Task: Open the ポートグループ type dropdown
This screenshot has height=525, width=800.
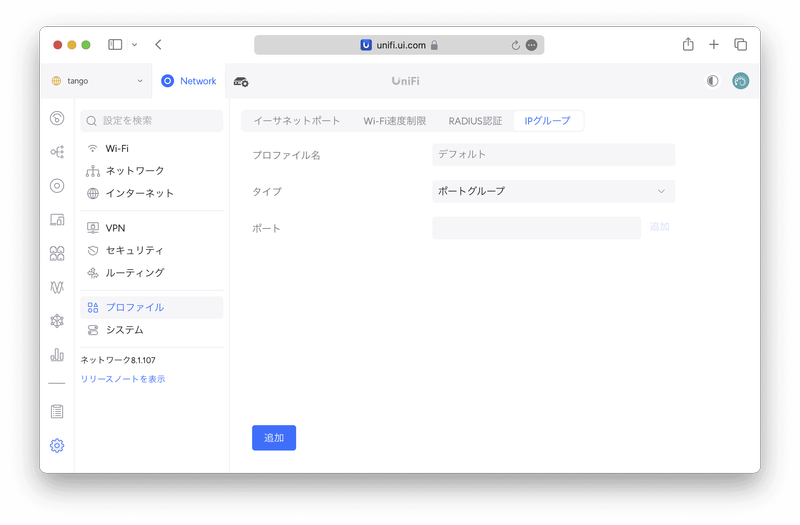Action: click(x=553, y=191)
